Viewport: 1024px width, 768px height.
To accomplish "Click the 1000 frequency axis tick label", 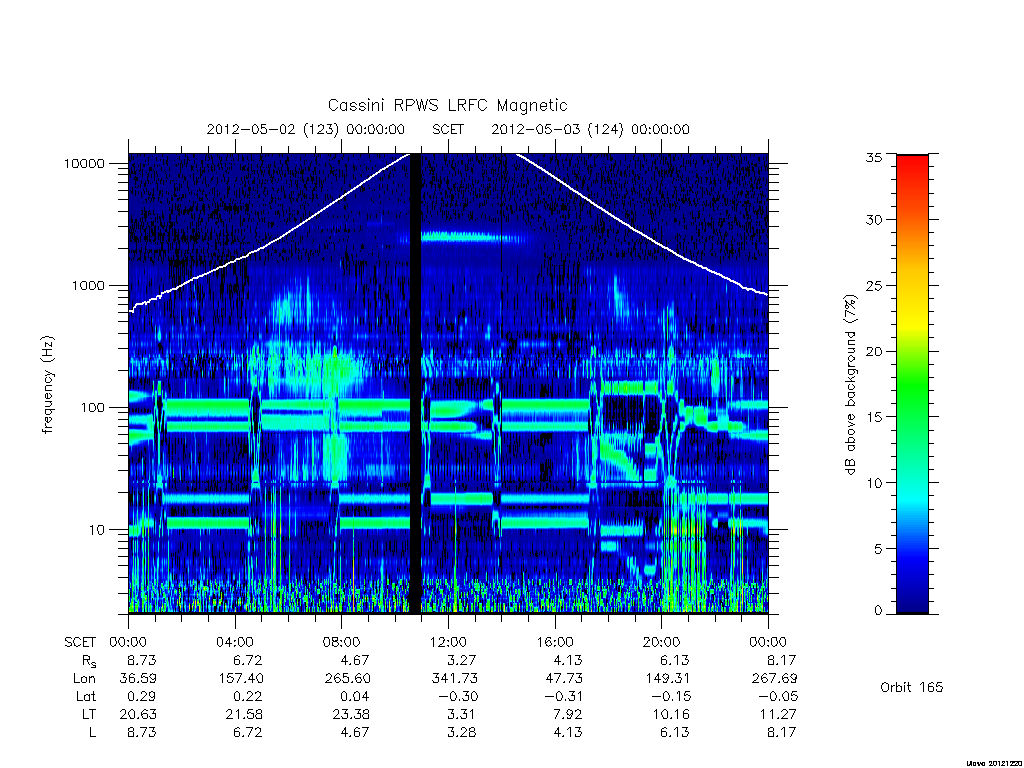I will coord(88,286).
